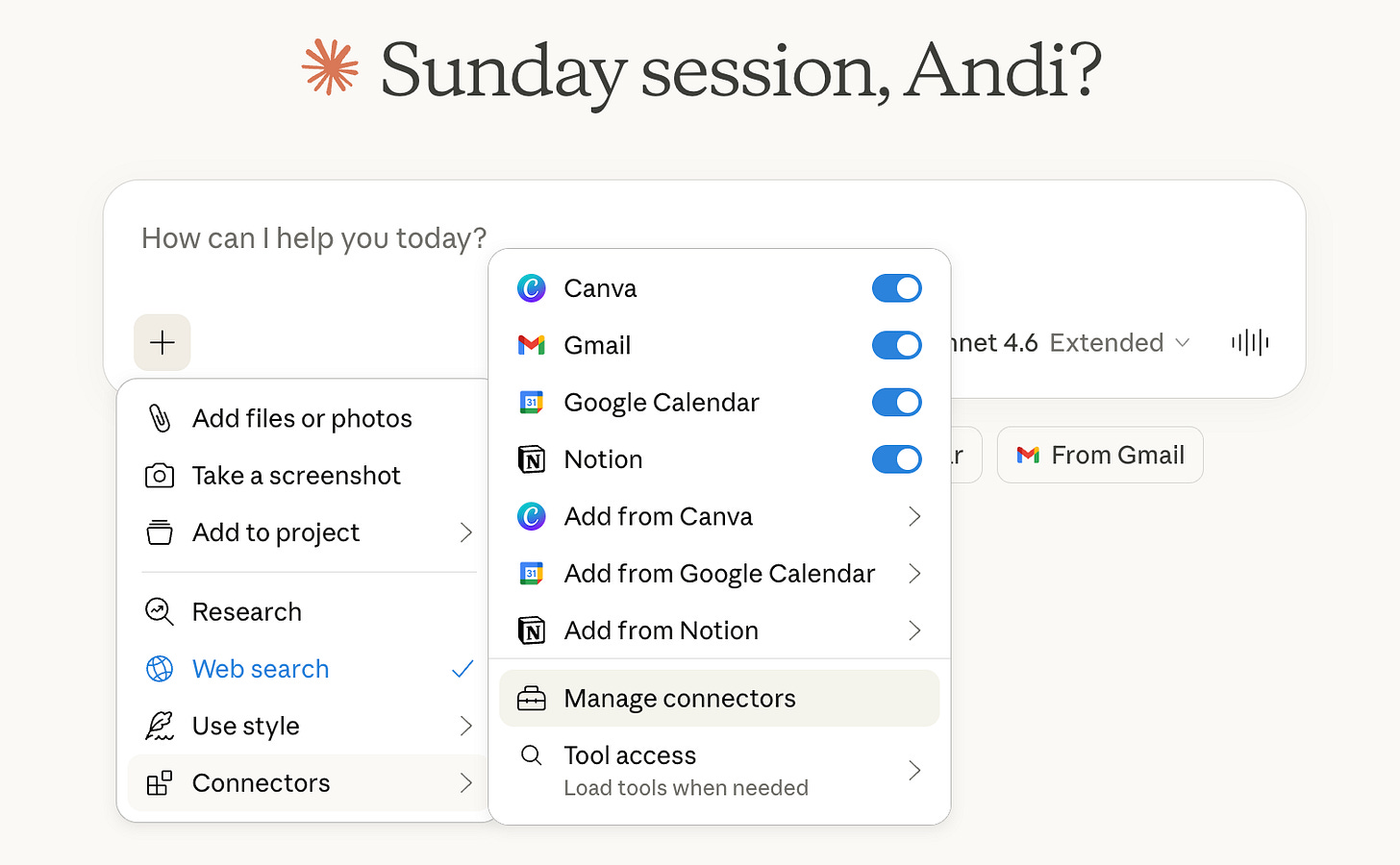1400x865 pixels.
Task: Click the paperclip Add files icon
Action: point(160,418)
